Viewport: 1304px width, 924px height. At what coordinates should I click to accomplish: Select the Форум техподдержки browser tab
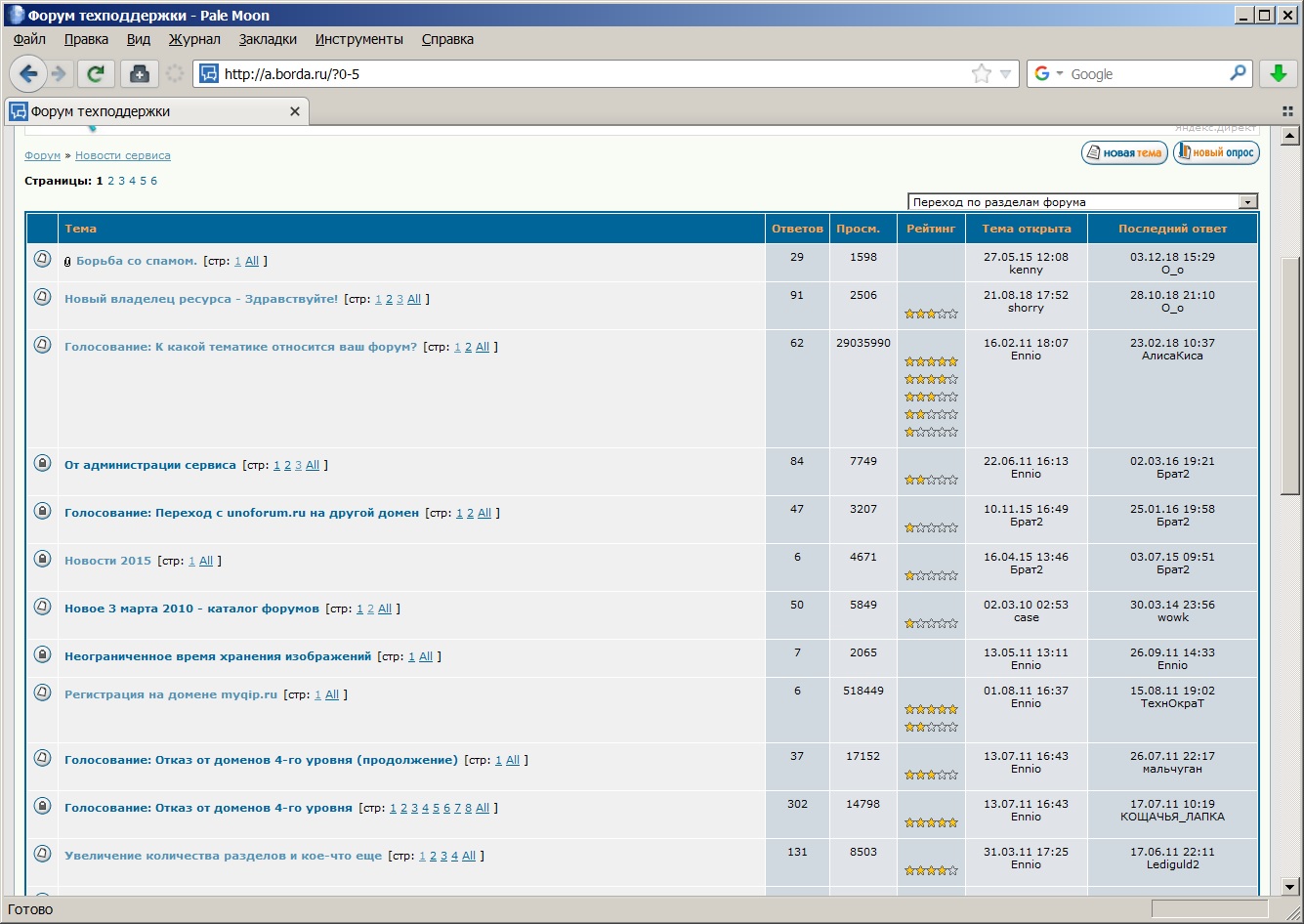click(156, 111)
